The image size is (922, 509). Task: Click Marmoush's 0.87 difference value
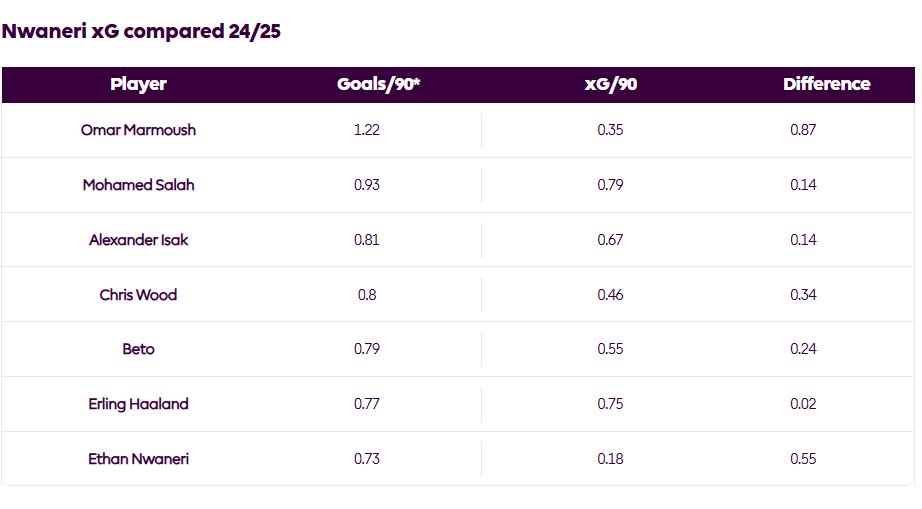[803, 130]
